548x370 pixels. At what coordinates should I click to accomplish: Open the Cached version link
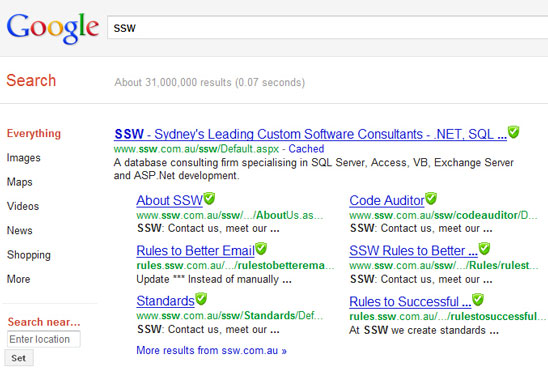pos(306,149)
